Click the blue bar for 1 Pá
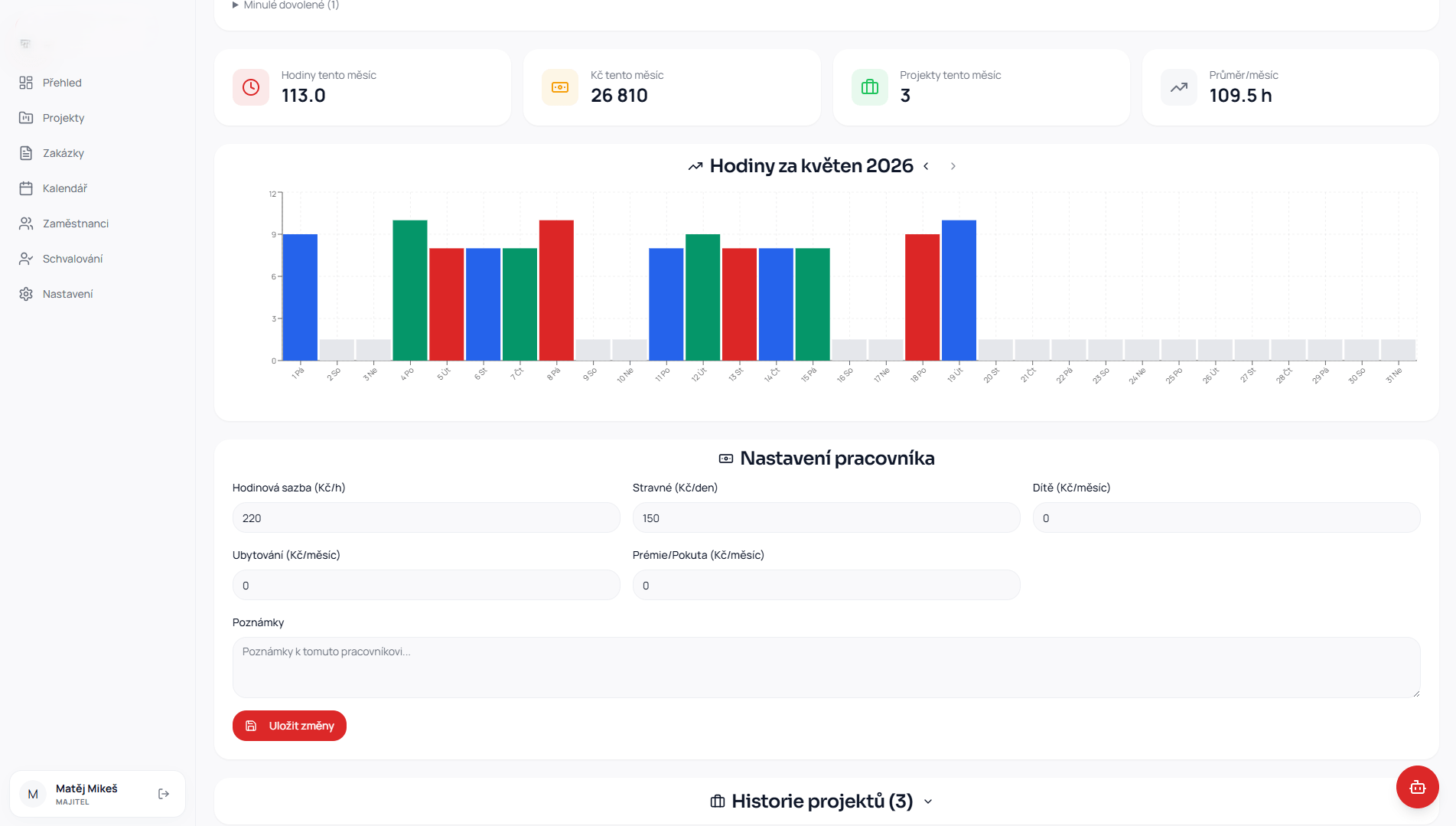The width and height of the screenshot is (1456, 826). pos(300,297)
